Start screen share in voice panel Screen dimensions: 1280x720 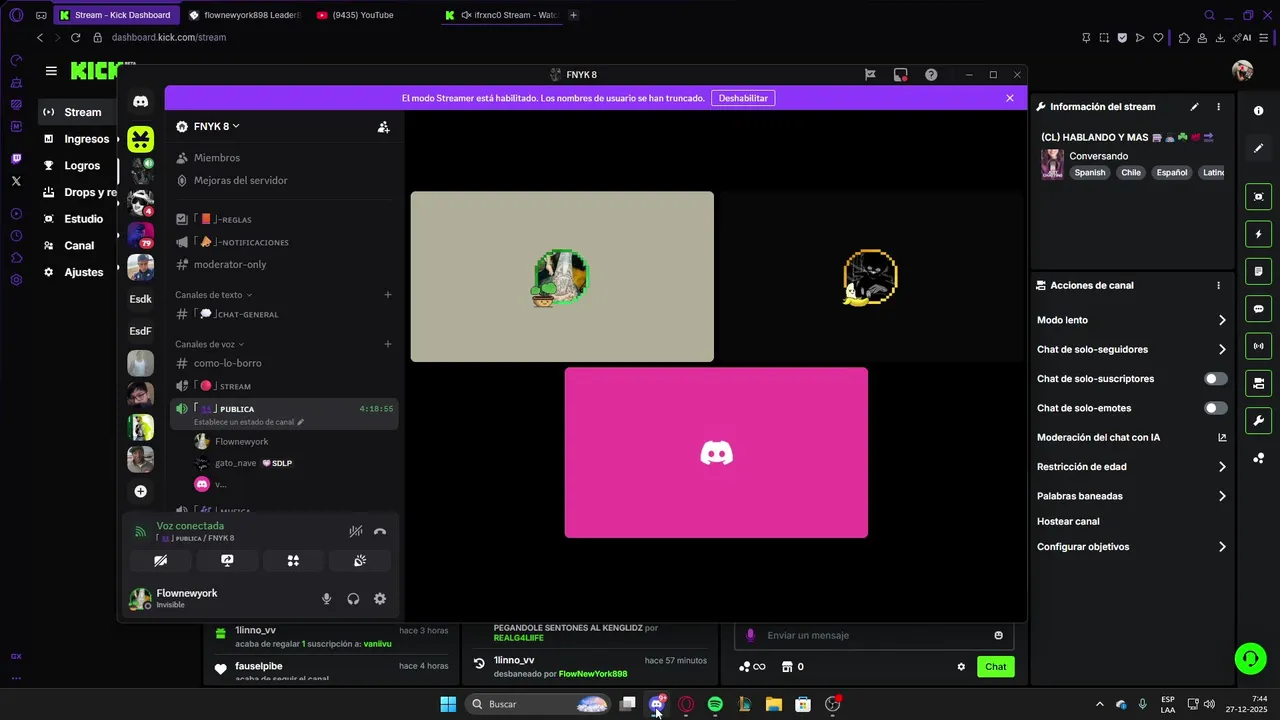[227, 561]
